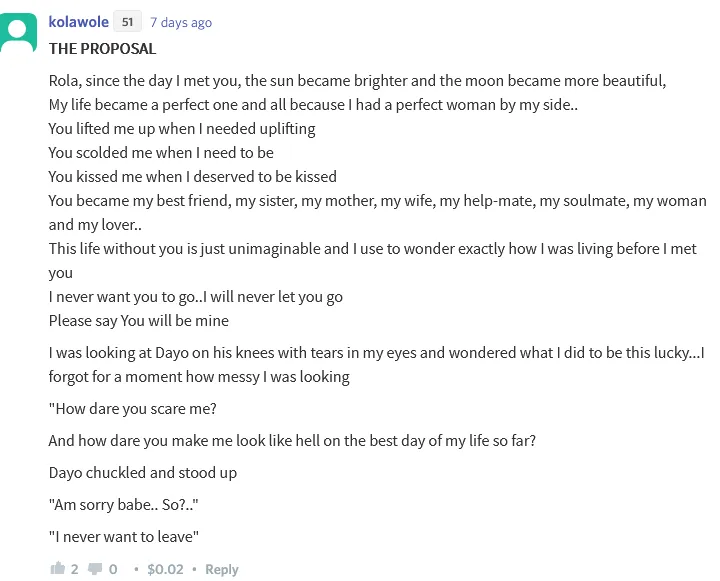Click the quote 'How dare you scare me?'
The width and height of the screenshot is (720, 581).
pyautogui.click(x=133, y=409)
